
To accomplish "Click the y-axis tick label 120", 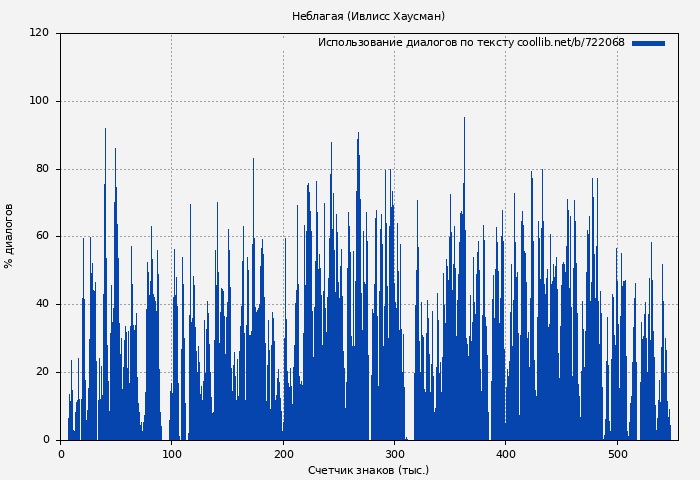I will 39,33.
